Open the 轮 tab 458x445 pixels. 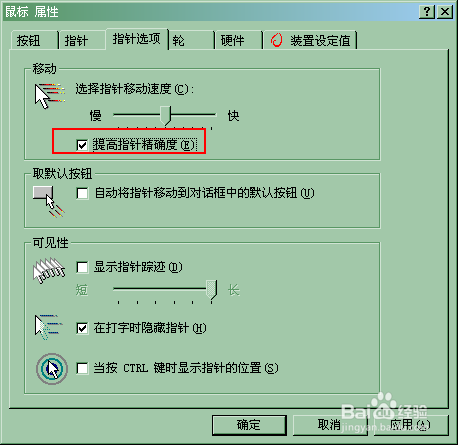191,41
